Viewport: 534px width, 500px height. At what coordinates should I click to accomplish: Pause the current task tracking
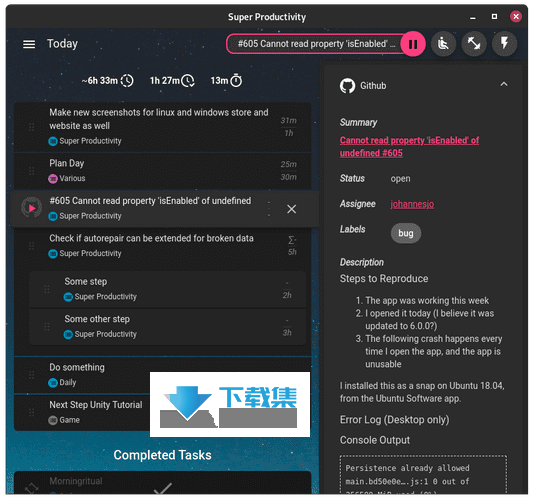click(413, 44)
